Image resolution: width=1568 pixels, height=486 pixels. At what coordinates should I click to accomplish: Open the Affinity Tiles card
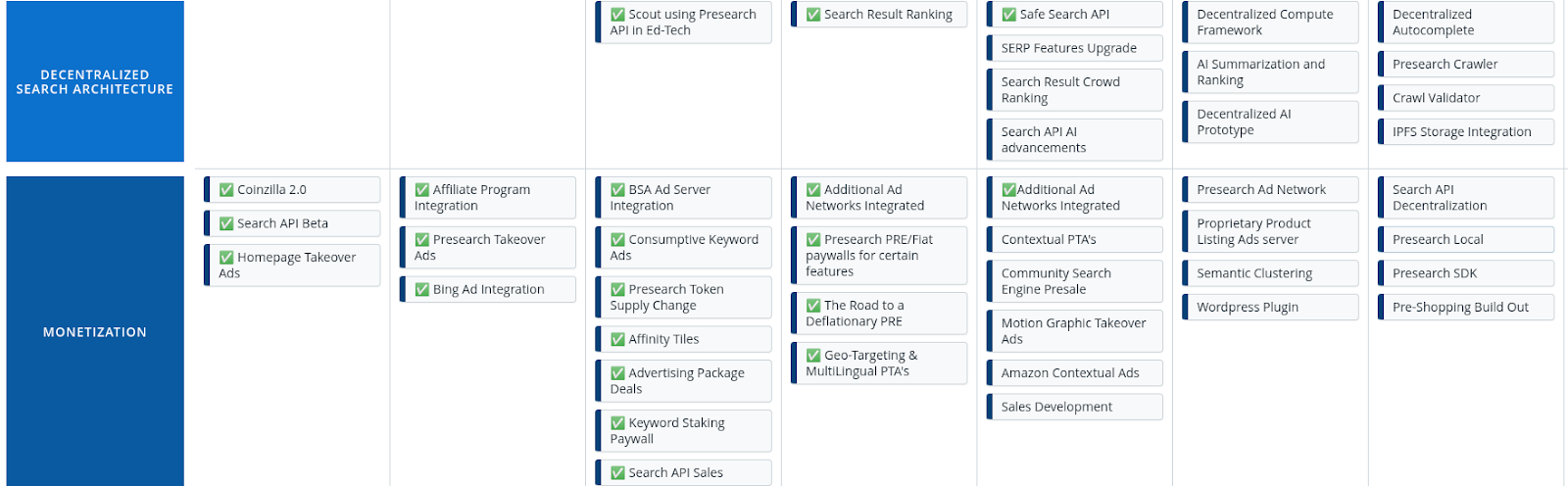[684, 339]
